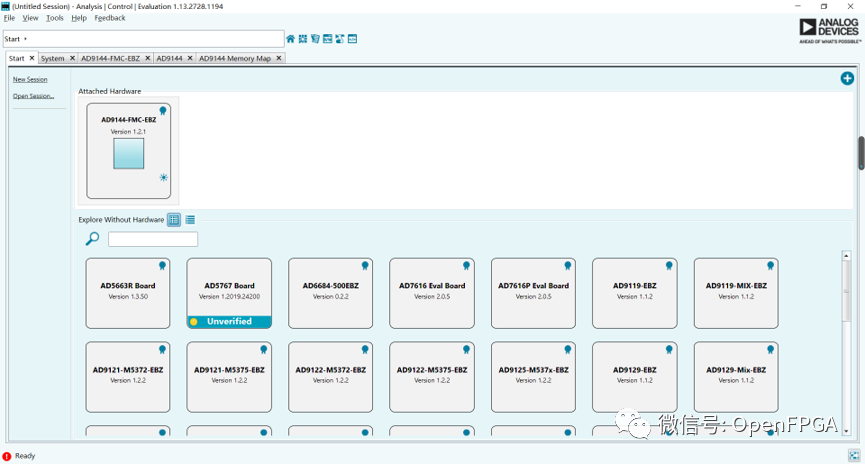The height and width of the screenshot is (464, 865).
Task: Click the Open Session... link
Action: click(33, 96)
